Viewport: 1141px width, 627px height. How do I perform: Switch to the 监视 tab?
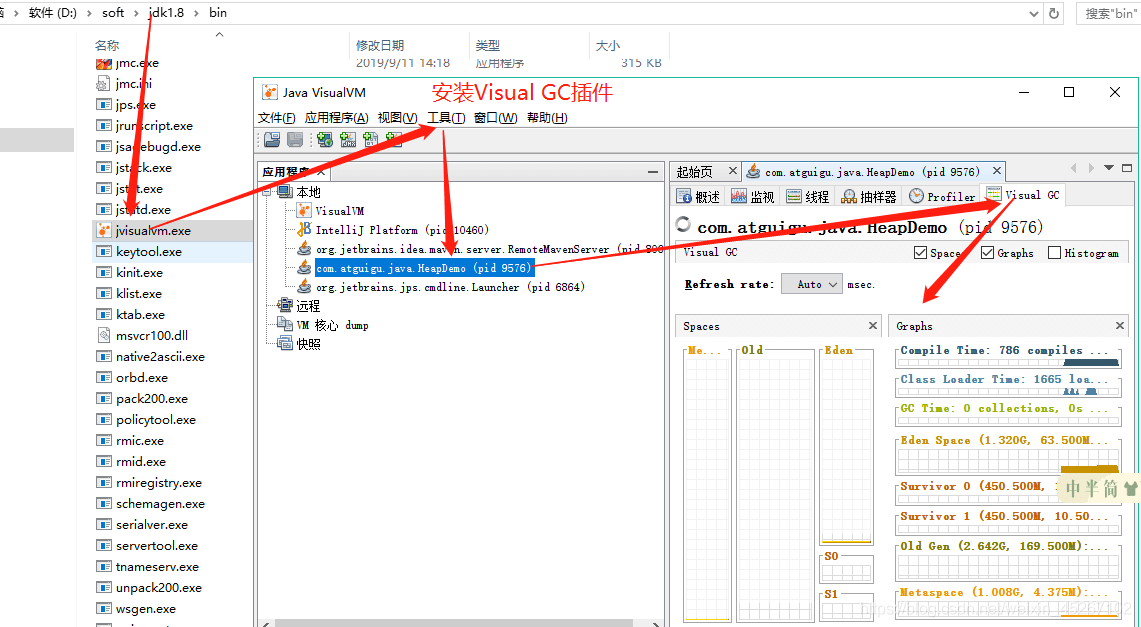(x=752, y=196)
